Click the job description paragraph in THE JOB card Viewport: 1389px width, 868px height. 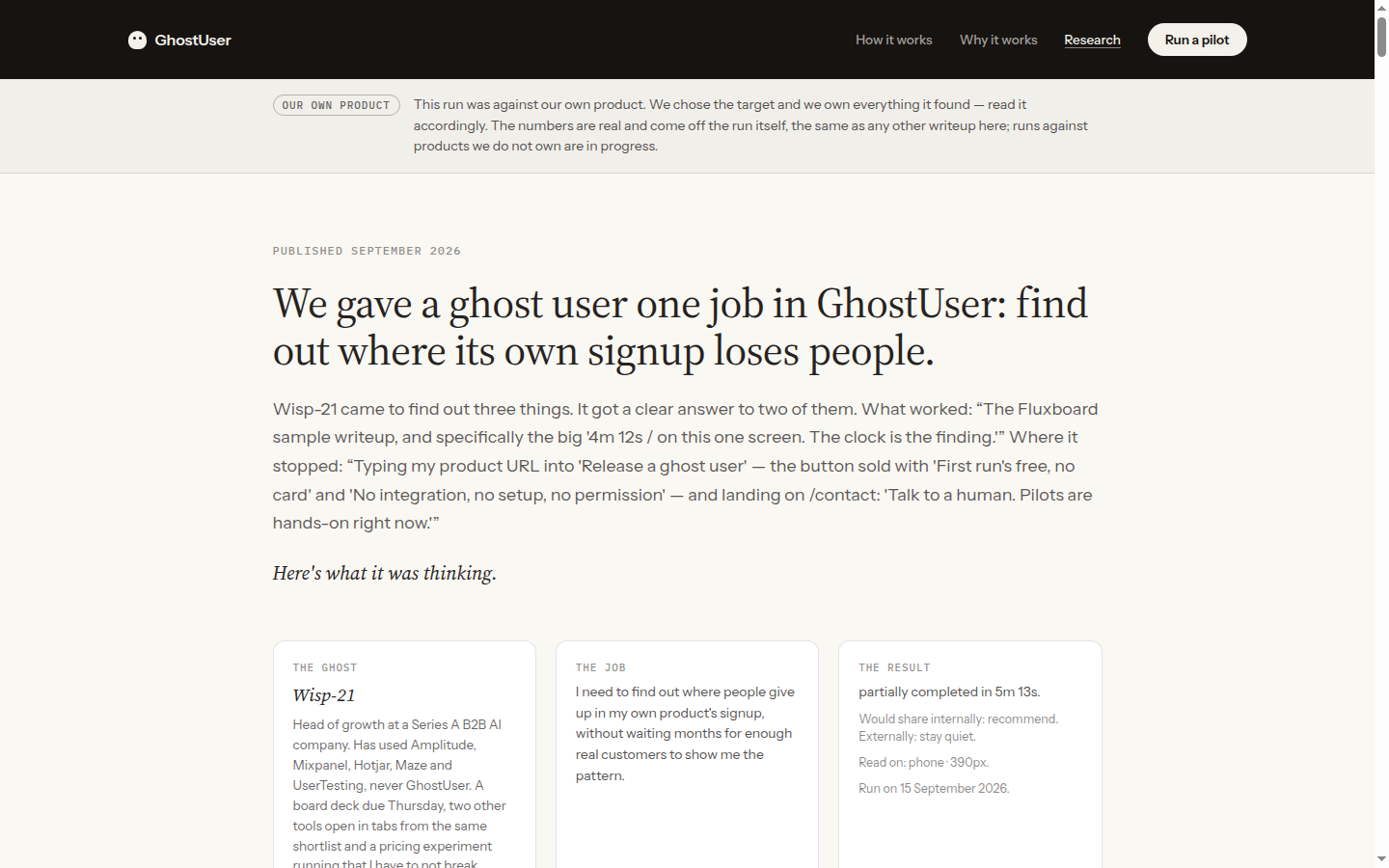click(x=686, y=733)
